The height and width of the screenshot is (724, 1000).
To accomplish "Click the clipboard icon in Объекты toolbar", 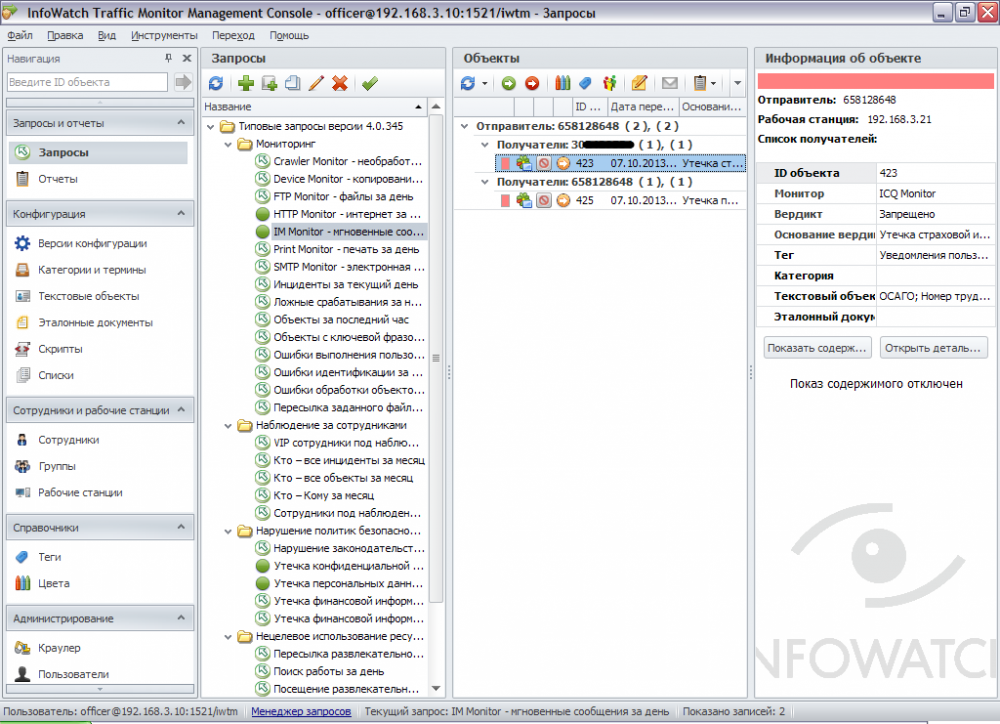I will [x=700, y=83].
